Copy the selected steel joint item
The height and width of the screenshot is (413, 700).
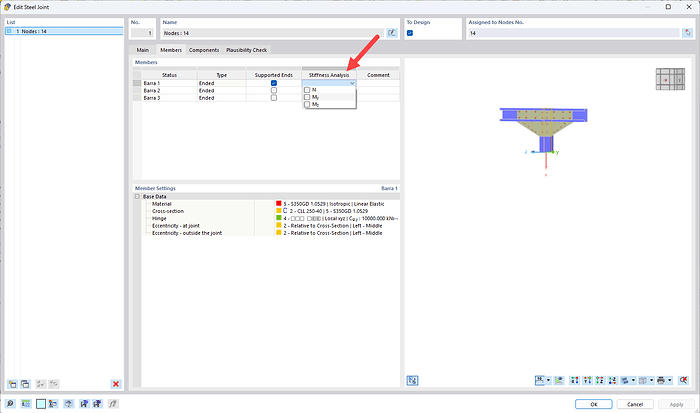25,384
